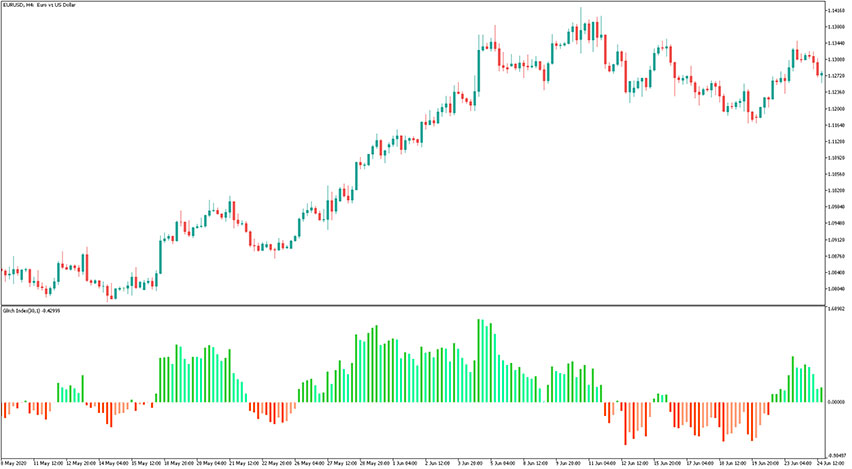Click the -0.90497 indicator scale minimum
Image resolution: width=852 pixels, height=469 pixels.
837,455
